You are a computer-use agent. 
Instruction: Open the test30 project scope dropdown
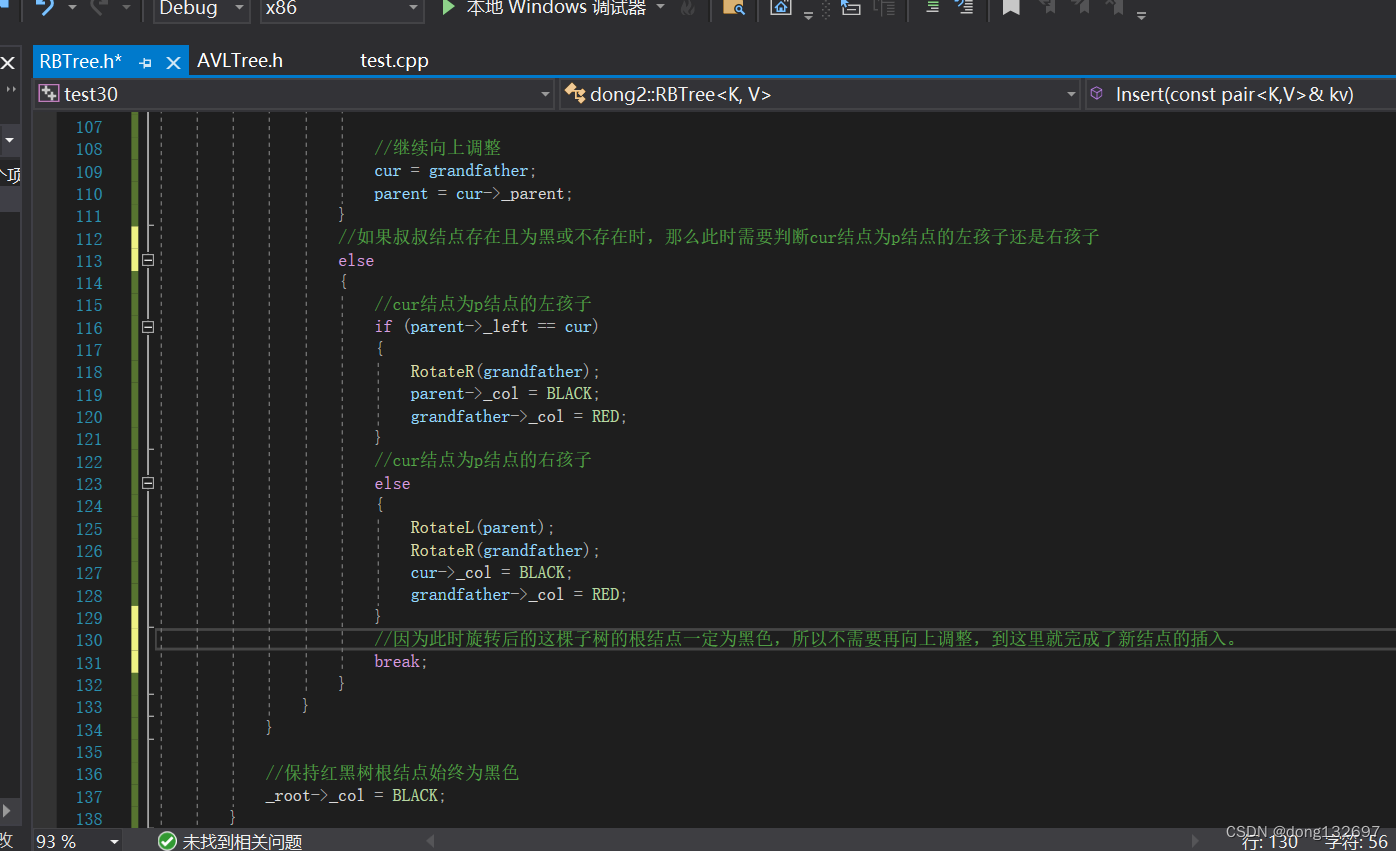(x=294, y=94)
